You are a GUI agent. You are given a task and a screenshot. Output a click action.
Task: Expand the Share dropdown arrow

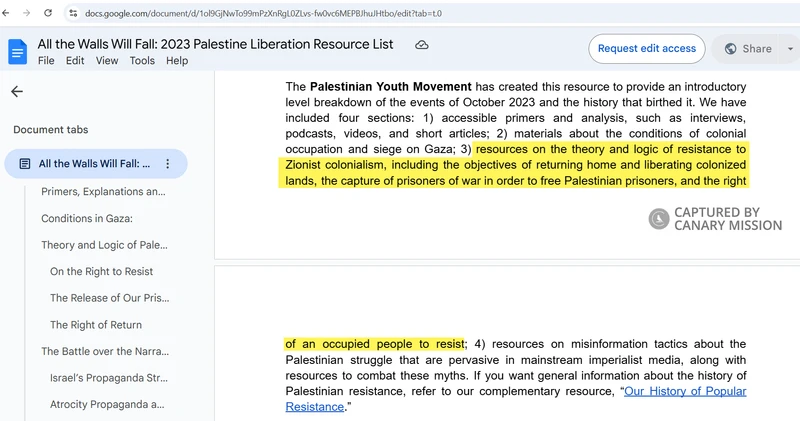[790, 49]
